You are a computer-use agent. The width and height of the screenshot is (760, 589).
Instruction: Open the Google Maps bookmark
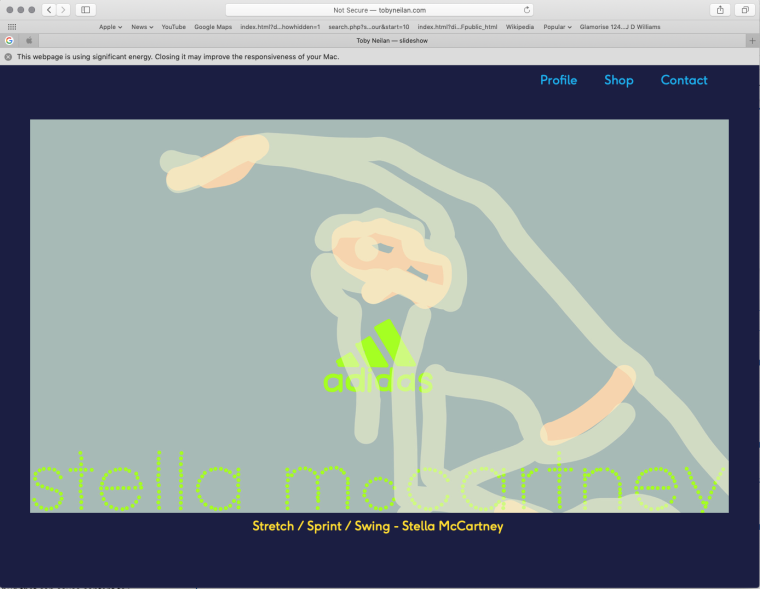point(213,27)
